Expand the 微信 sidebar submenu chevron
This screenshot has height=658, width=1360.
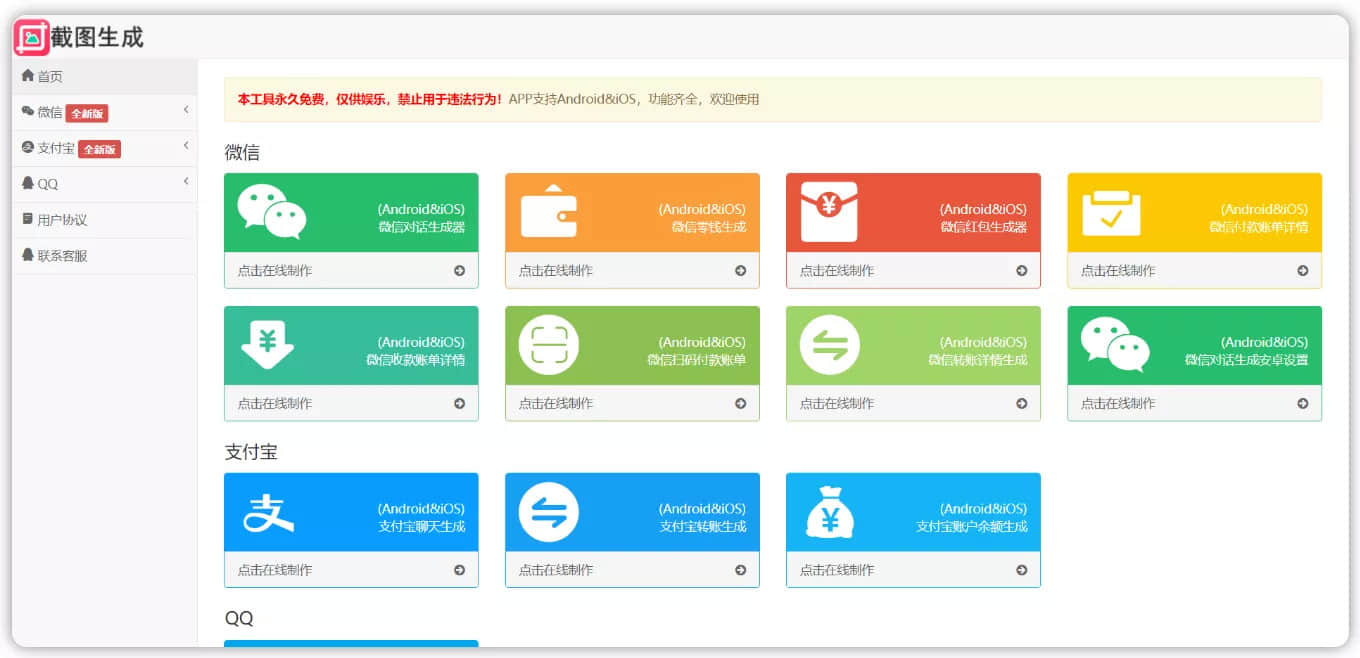click(186, 110)
